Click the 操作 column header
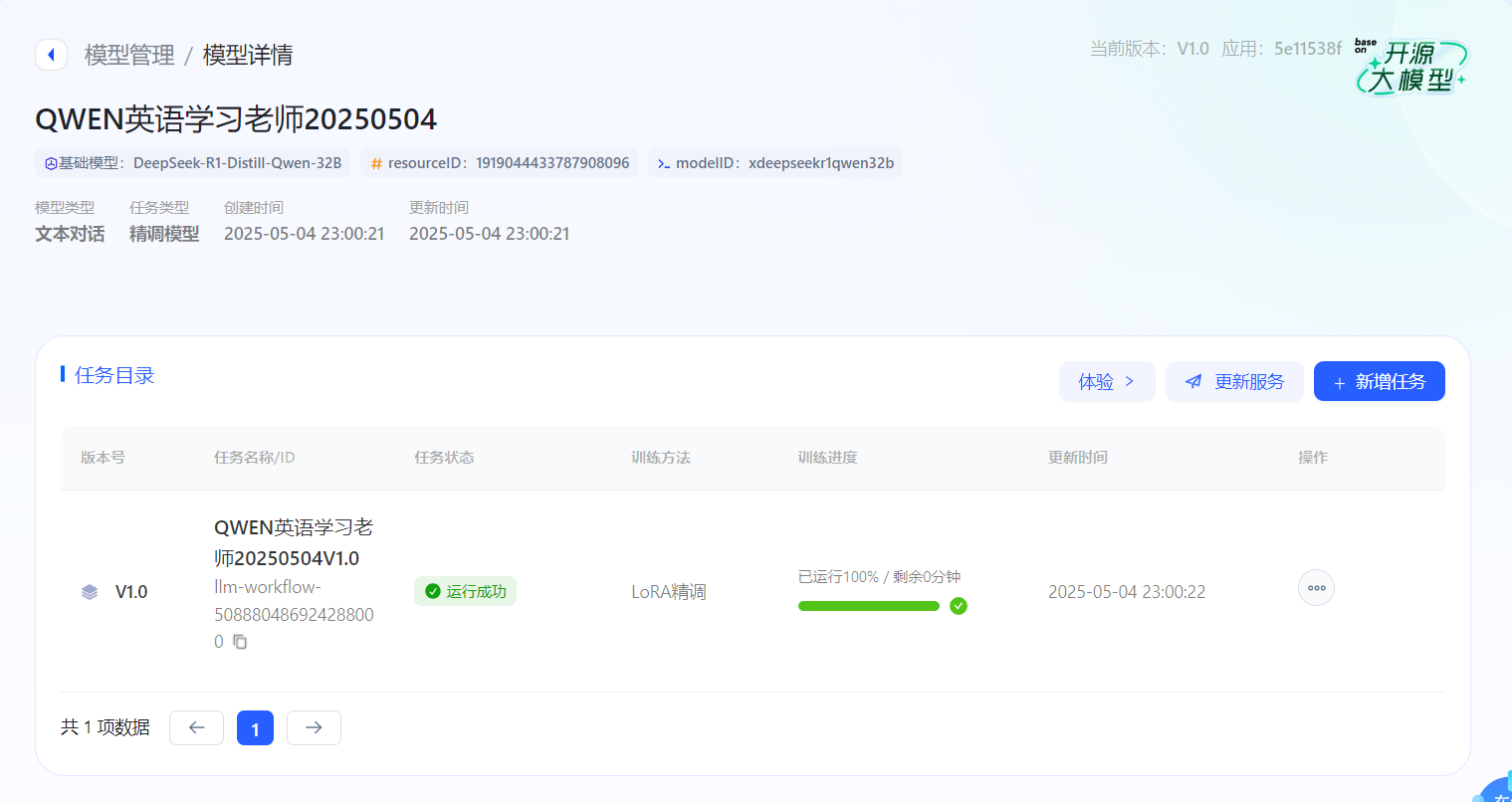 point(1313,458)
